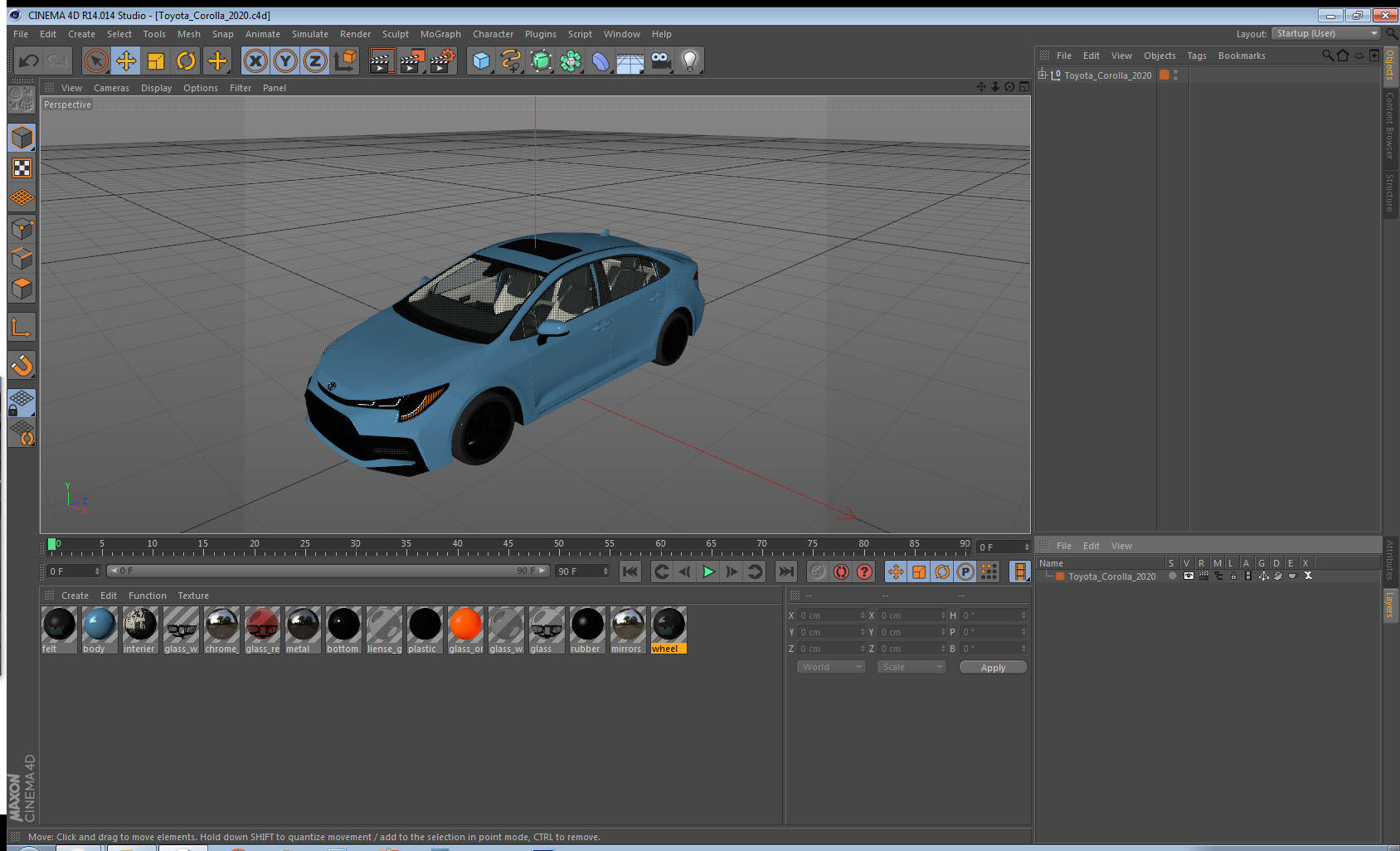
Task: Click the Undo arrow icon
Action: [29, 61]
